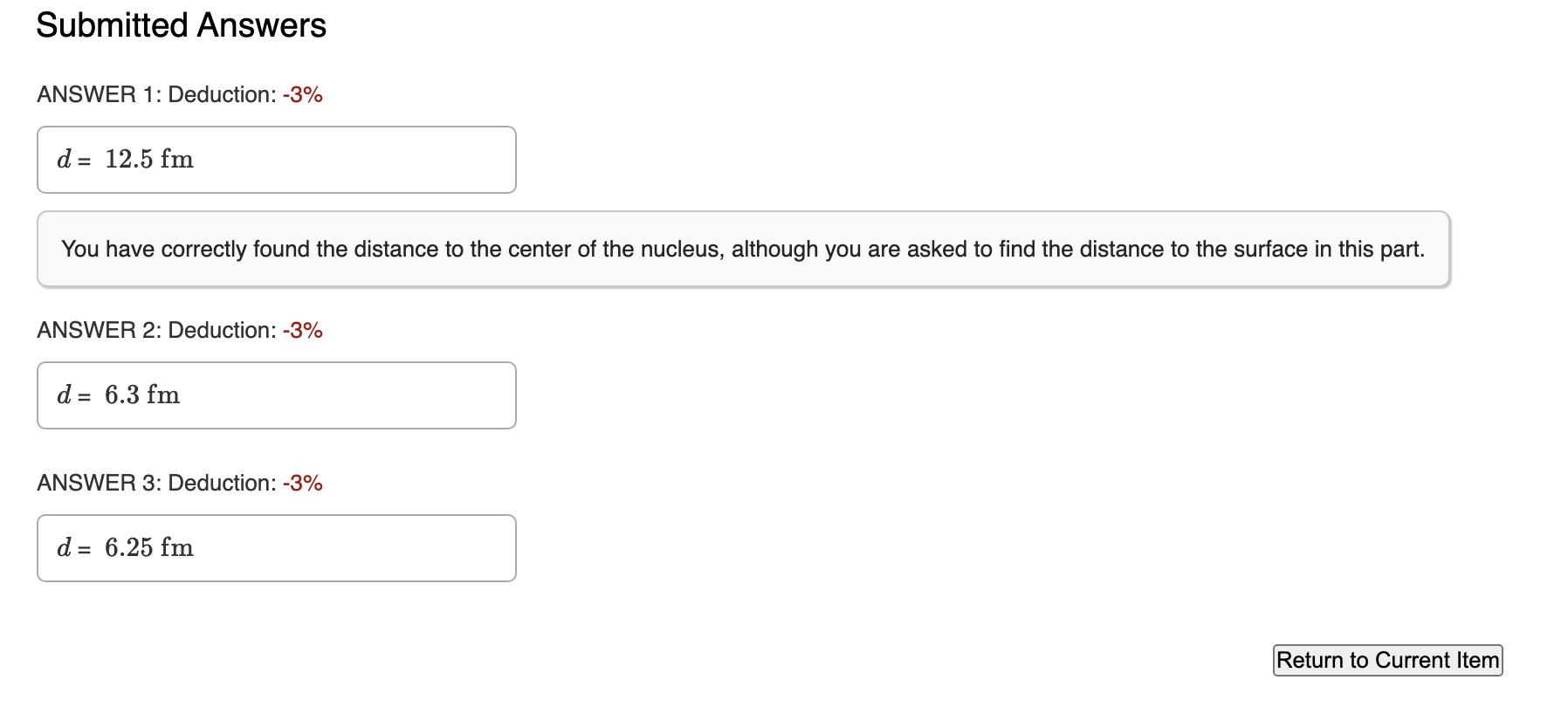
Task: Click the Return to Current Item button
Action: (1386, 661)
